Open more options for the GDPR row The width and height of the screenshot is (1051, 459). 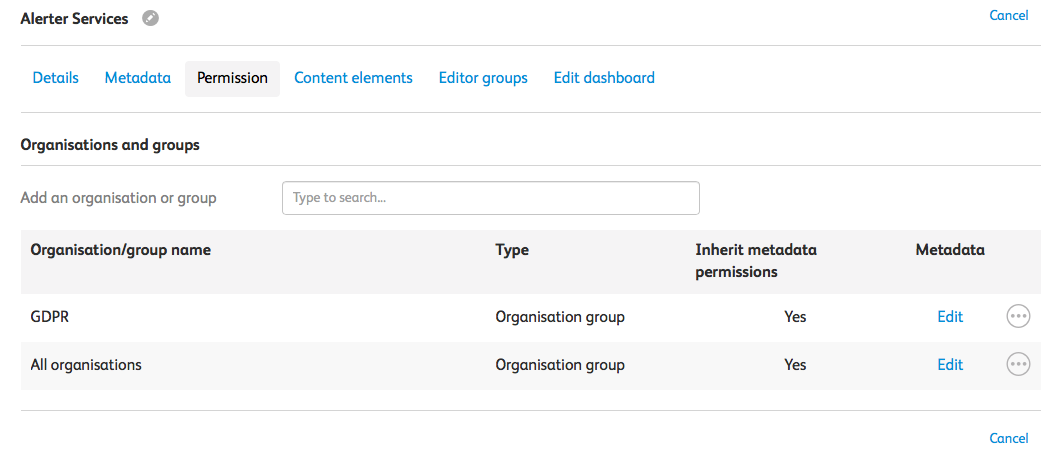(1017, 317)
